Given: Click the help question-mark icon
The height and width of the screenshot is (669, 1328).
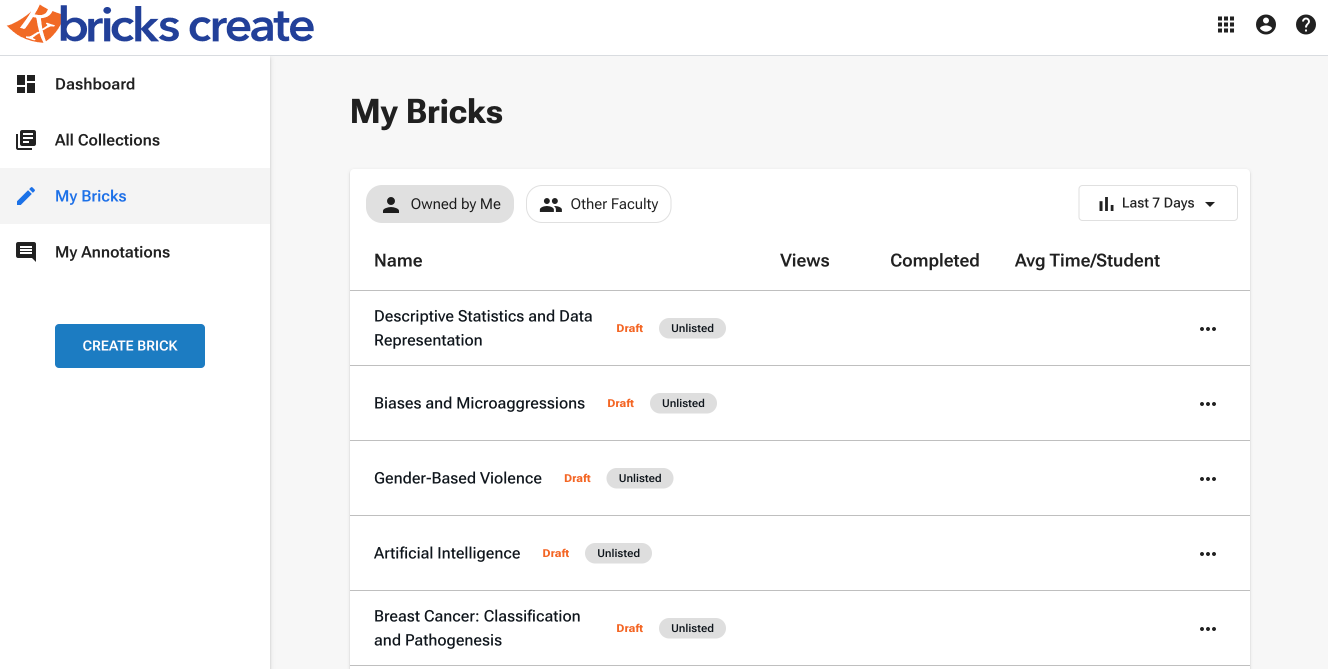Looking at the screenshot, I should pyautogui.click(x=1305, y=24).
